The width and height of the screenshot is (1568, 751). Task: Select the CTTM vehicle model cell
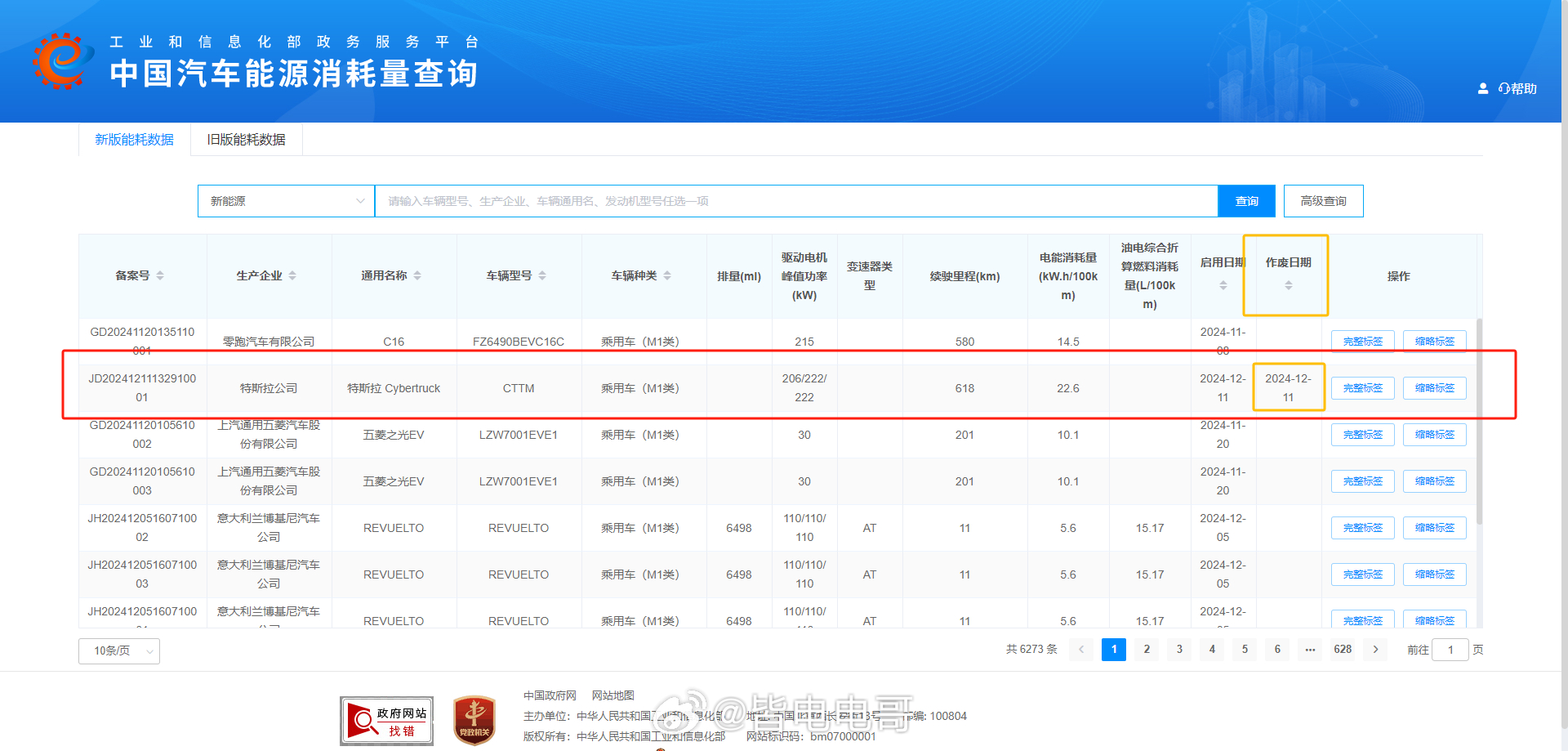pyautogui.click(x=519, y=388)
